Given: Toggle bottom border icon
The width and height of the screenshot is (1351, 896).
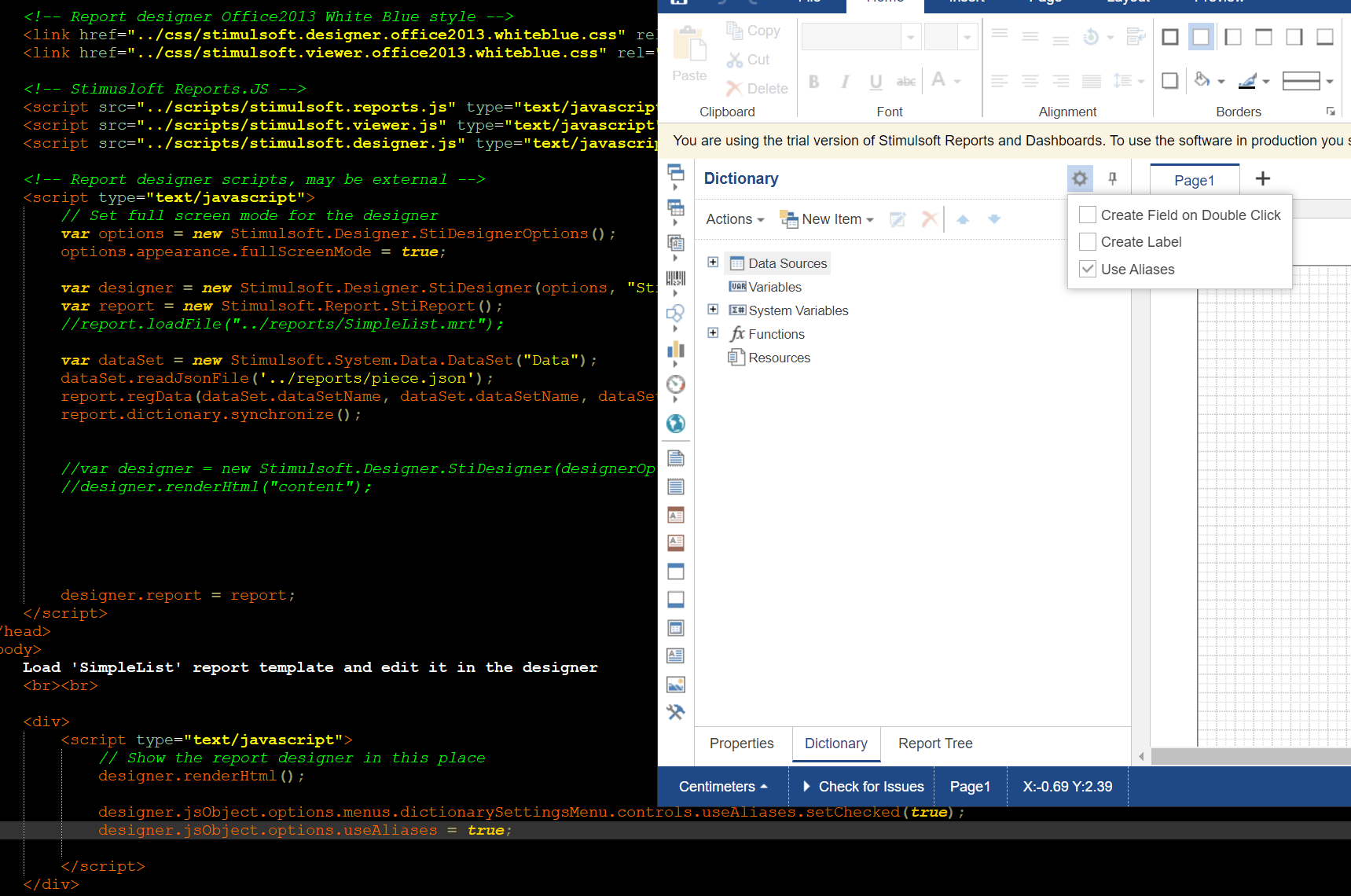Looking at the screenshot, I should point(1325,37).
